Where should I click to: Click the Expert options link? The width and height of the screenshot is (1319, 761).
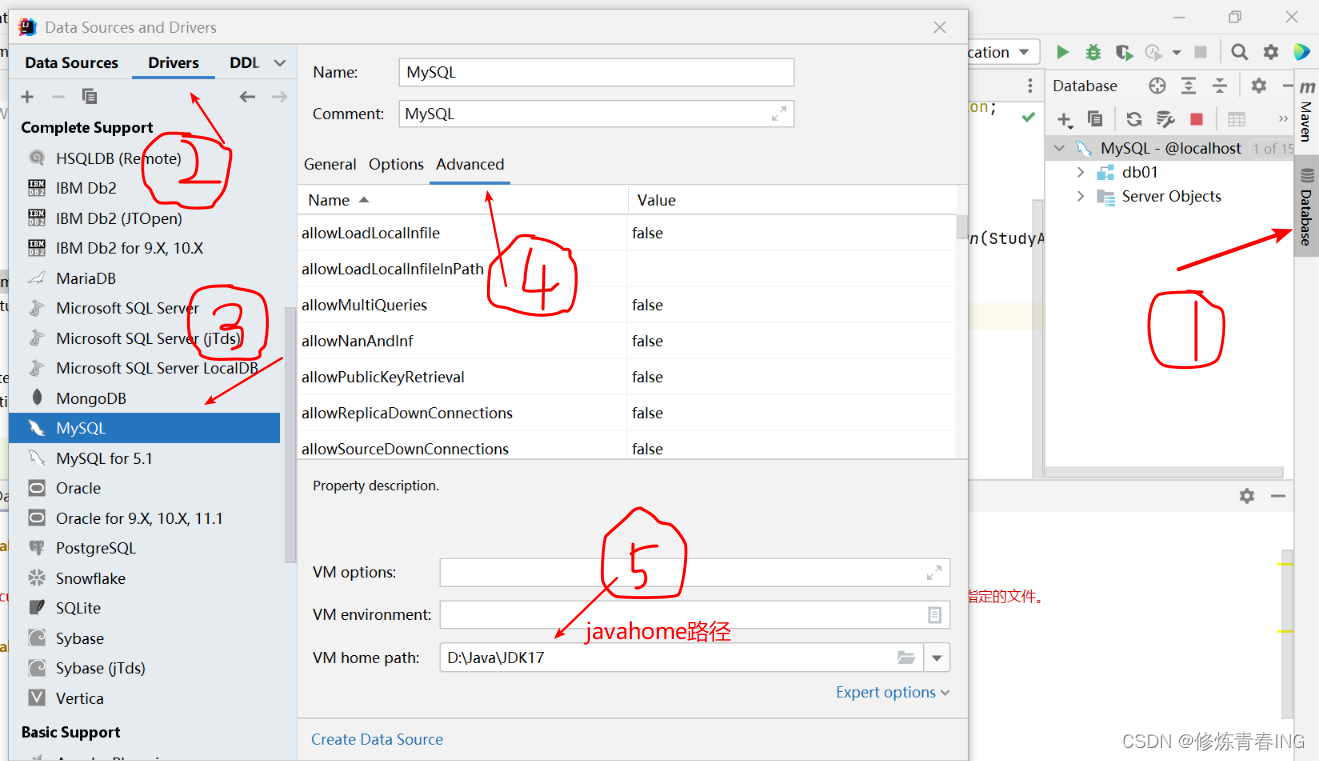pos(885,691)
